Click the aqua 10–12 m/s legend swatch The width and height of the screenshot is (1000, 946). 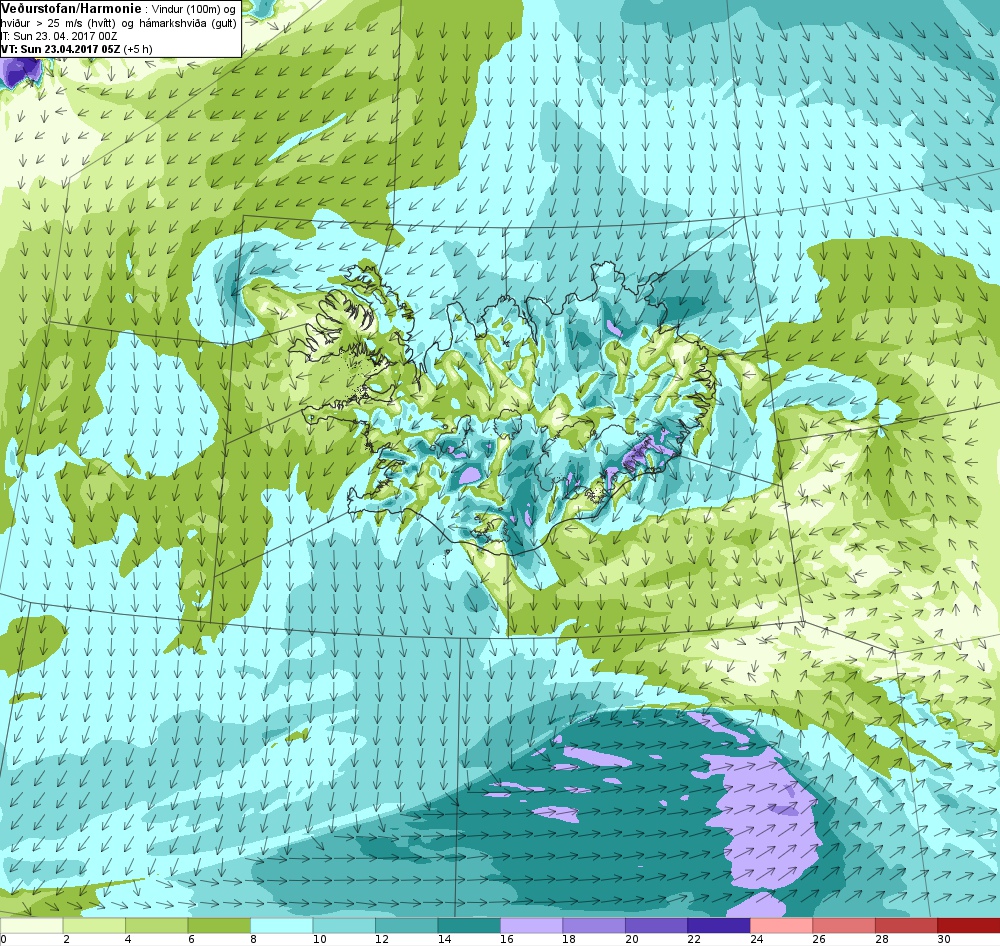(x=344, y=925)
